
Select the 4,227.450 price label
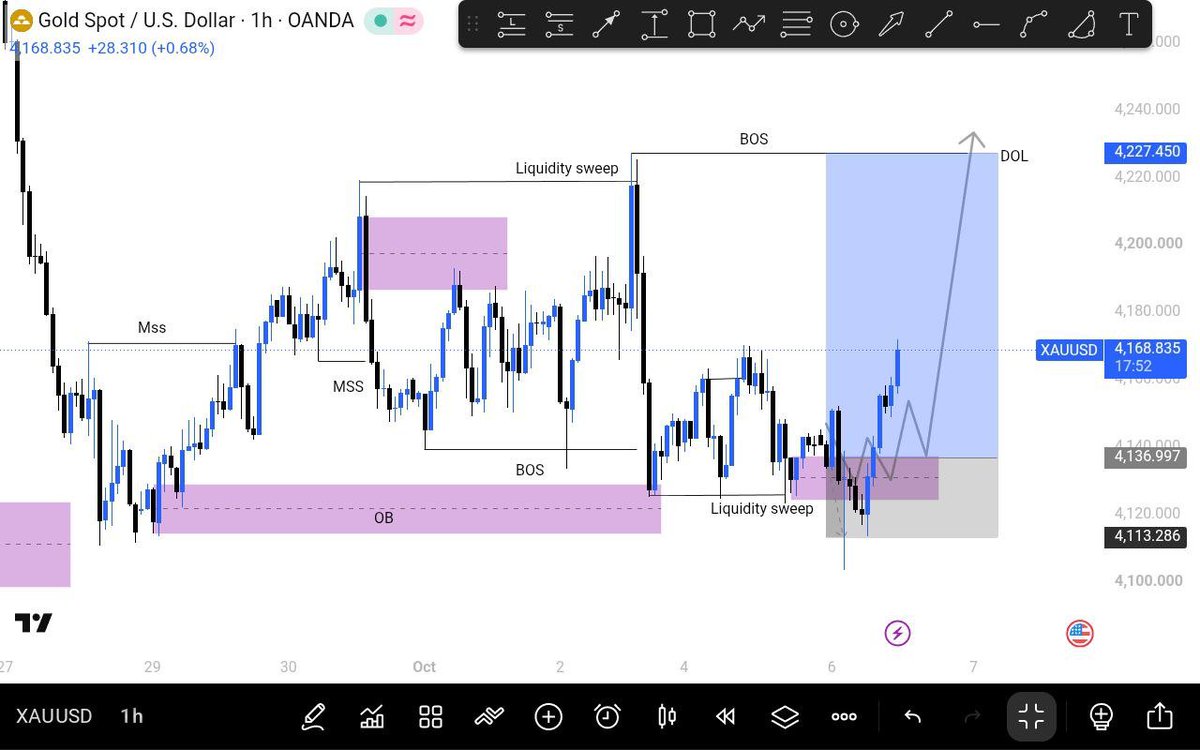[x=1145, y=152]
